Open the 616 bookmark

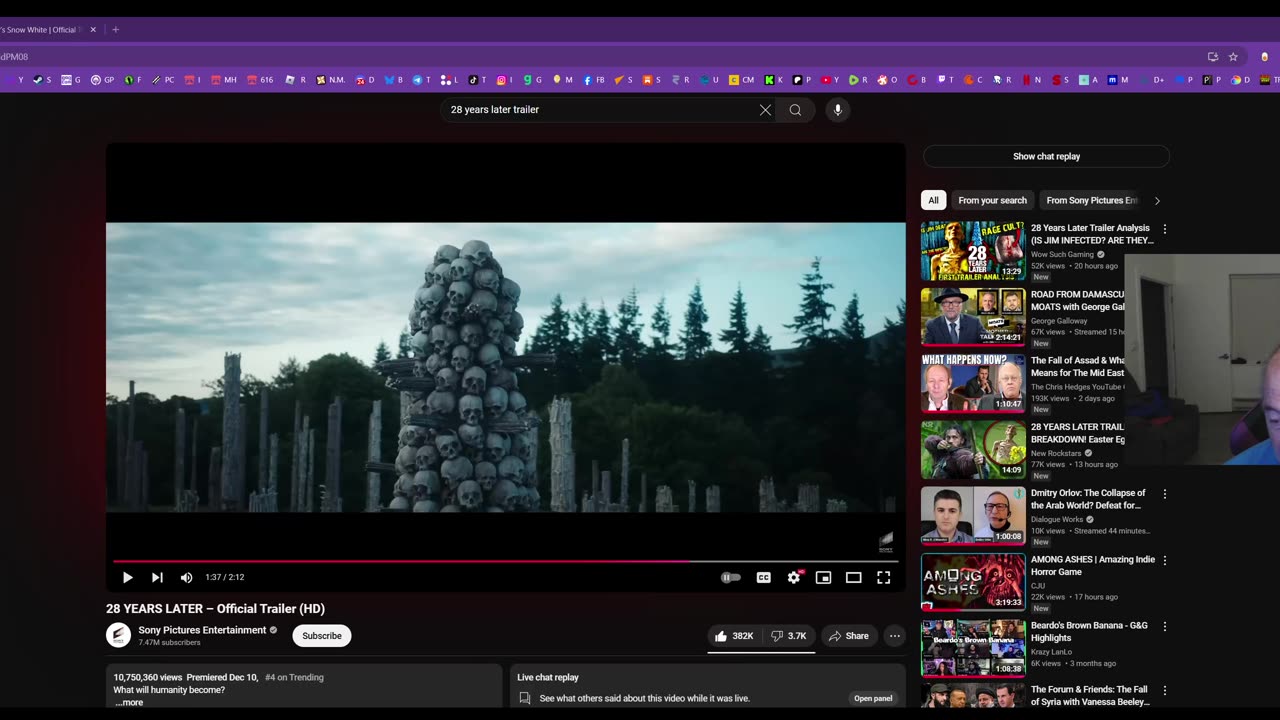pyautogui.click(x=260, y=80)
